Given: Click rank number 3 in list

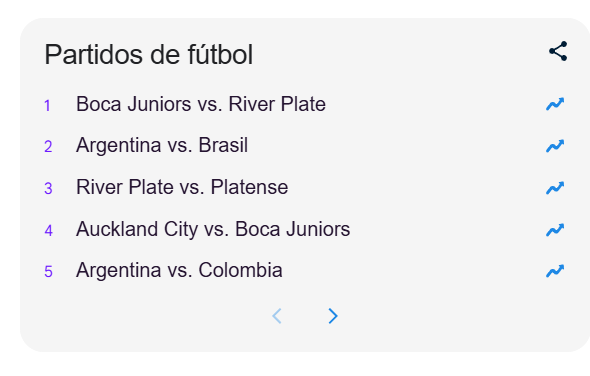Looking at the screenshot, I should (48, 188).
